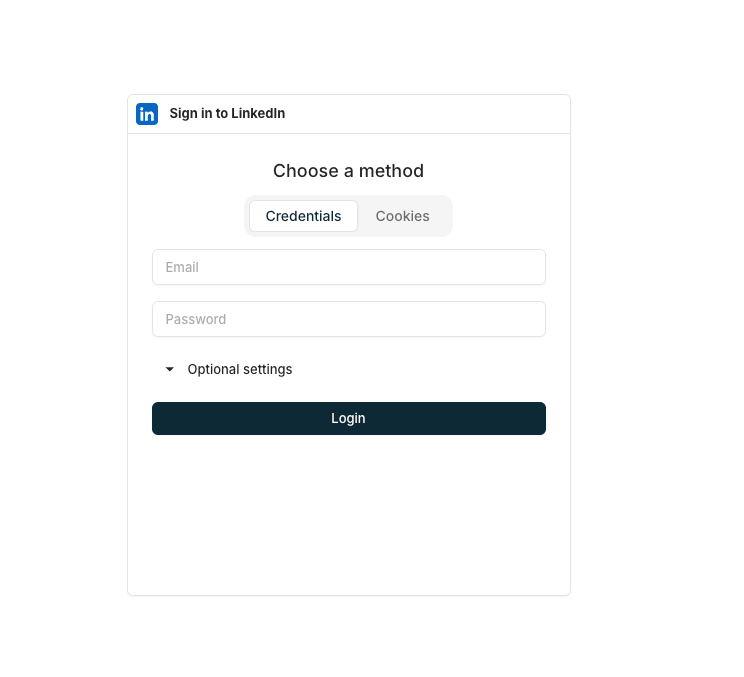Screen dimensions: 744x677
Task: Place the cursor in the Password box
Action: pyautogui.click(x=349, y=319)
